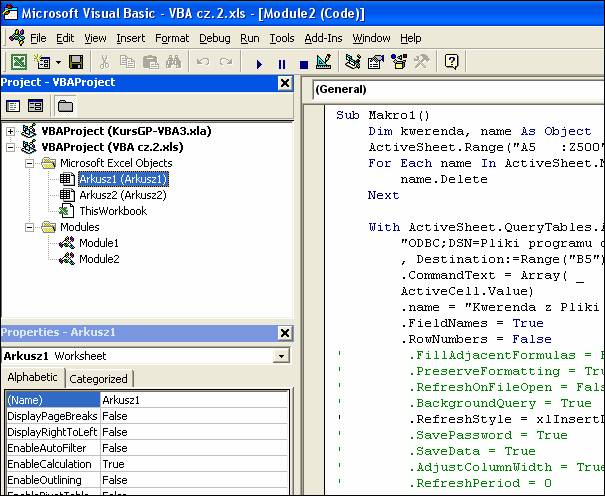Select Arkusz1 (Arkusz1) in the project tree
Image resolution: width=605 pixels, height=496 pixels.
click(x=123, y=179)
